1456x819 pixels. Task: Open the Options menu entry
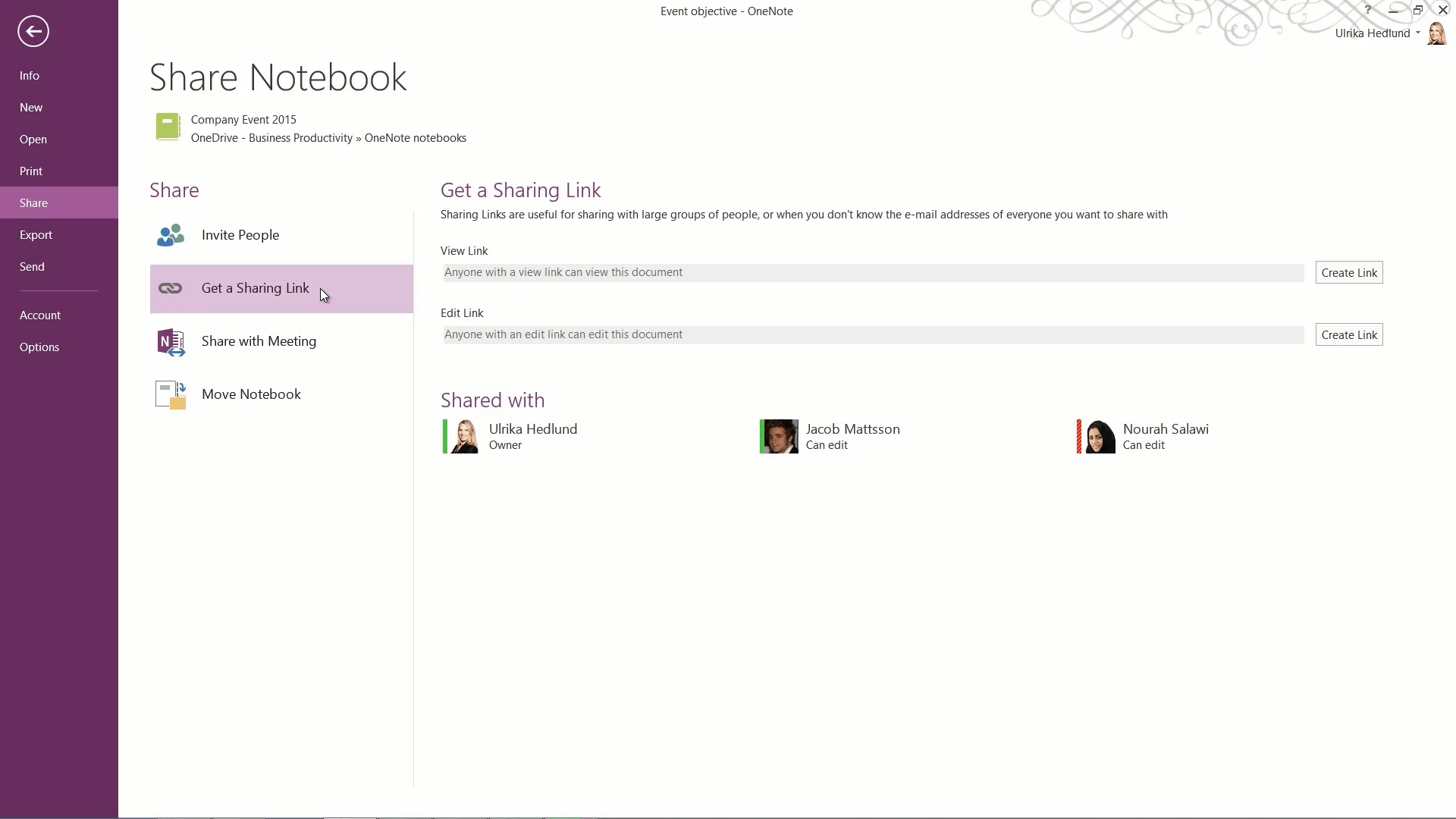(x=39, y=347)
